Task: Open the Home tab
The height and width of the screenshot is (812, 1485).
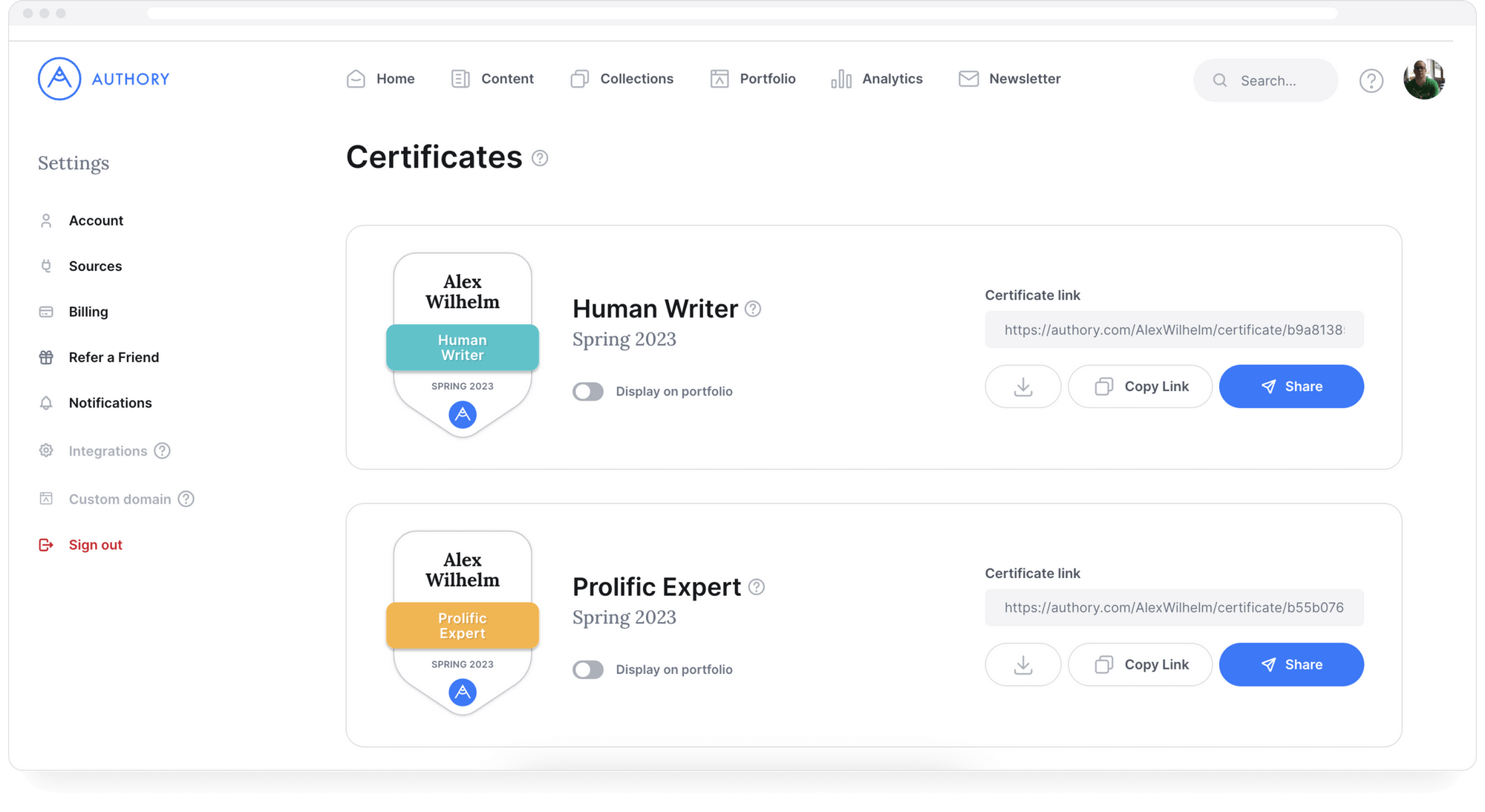Action: pos(380,79)
